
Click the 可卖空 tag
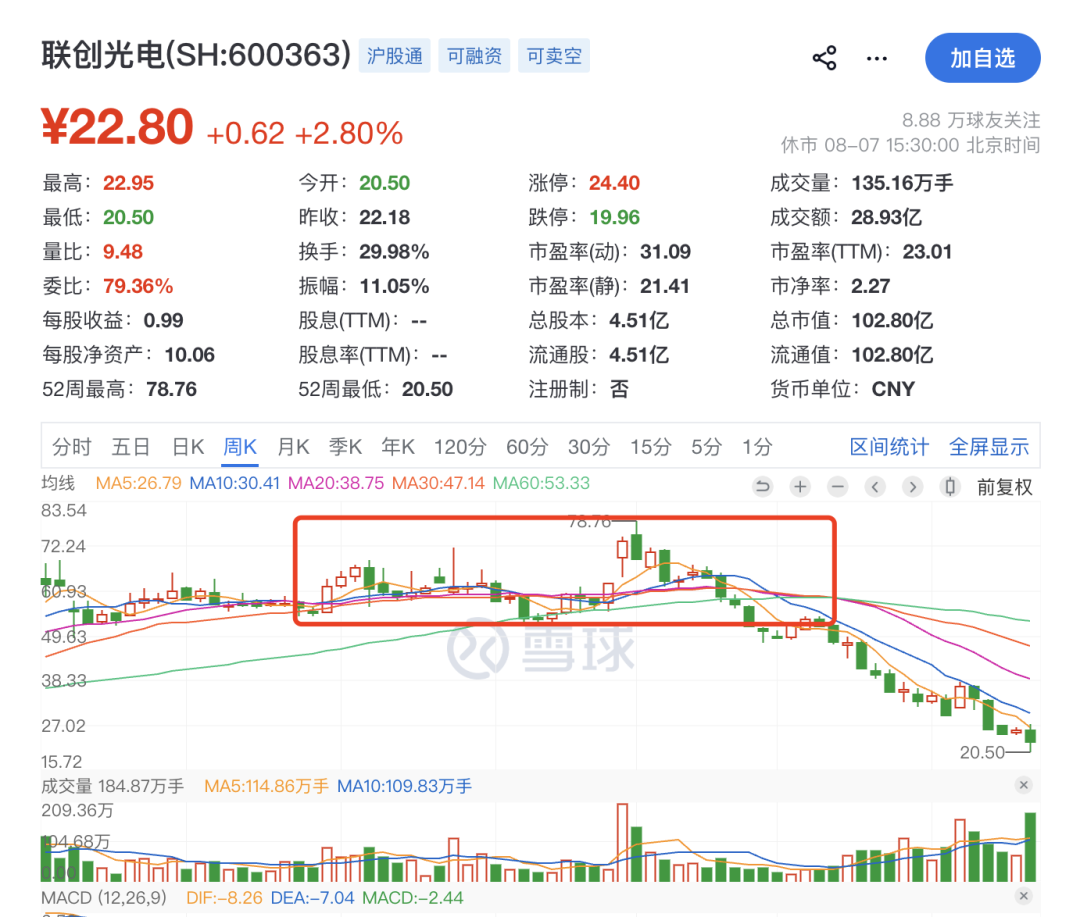tap(554, 56)
